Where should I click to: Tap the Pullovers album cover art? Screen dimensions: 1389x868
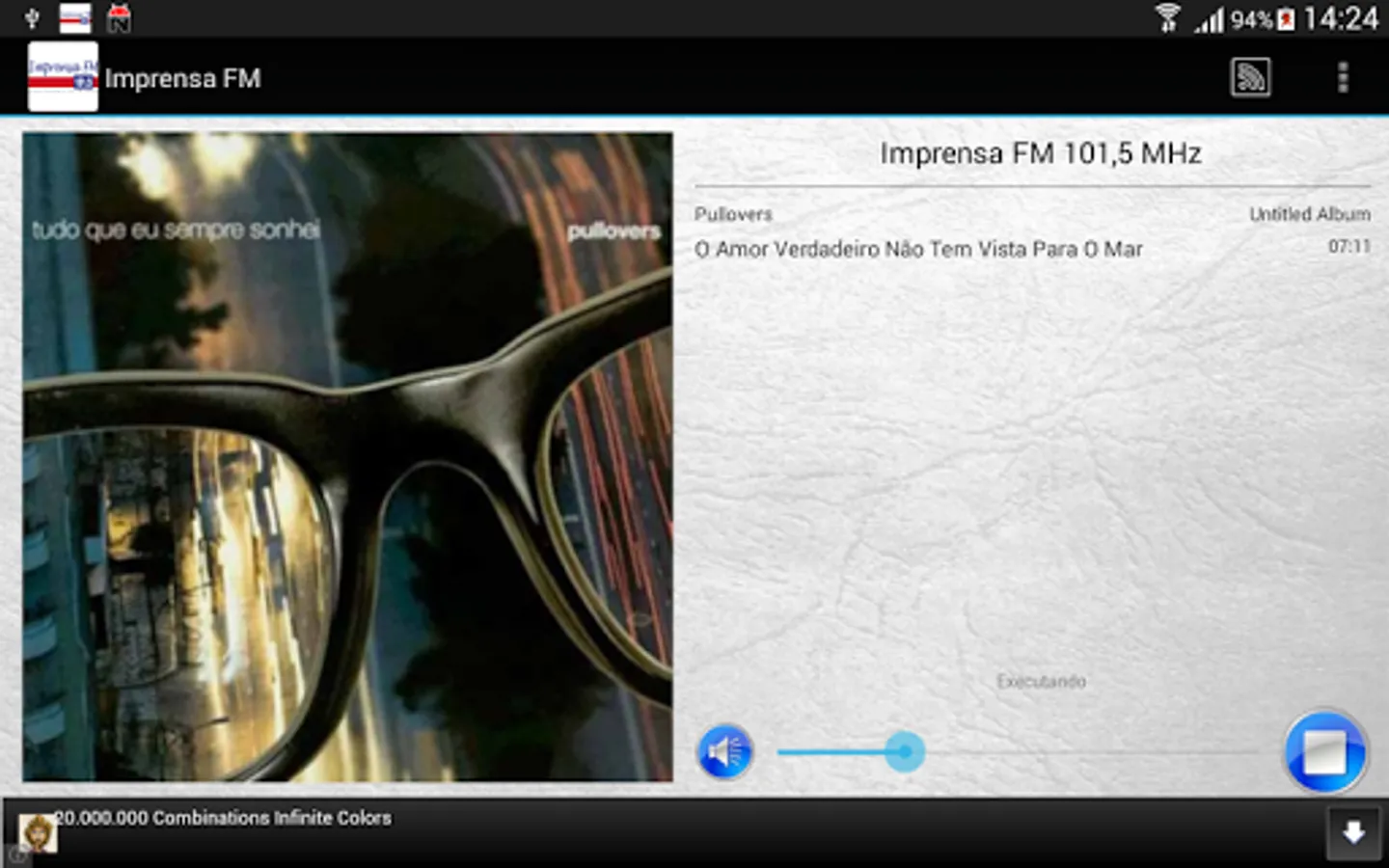347,457
